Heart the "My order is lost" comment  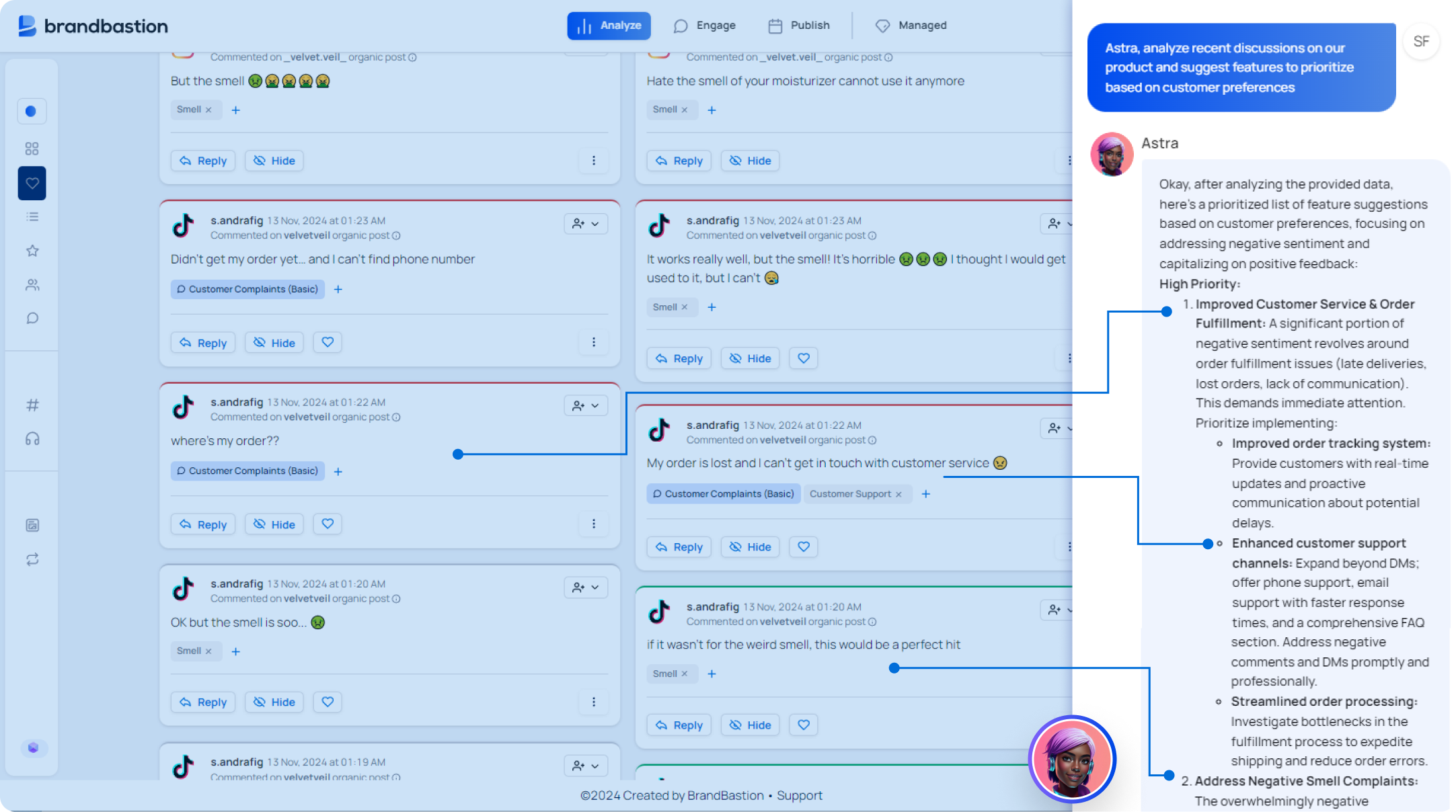803,546
